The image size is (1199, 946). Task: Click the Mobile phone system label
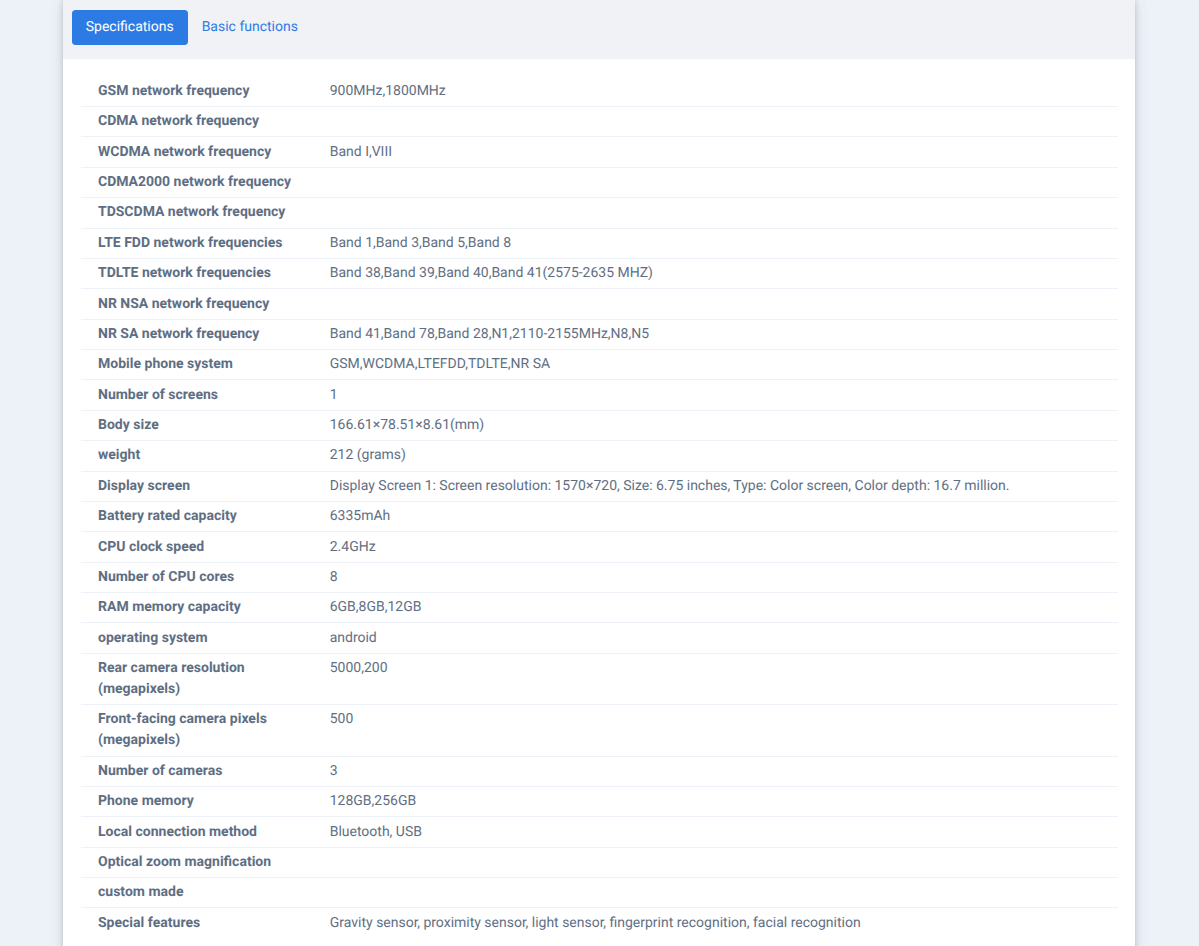click(165, 363)
